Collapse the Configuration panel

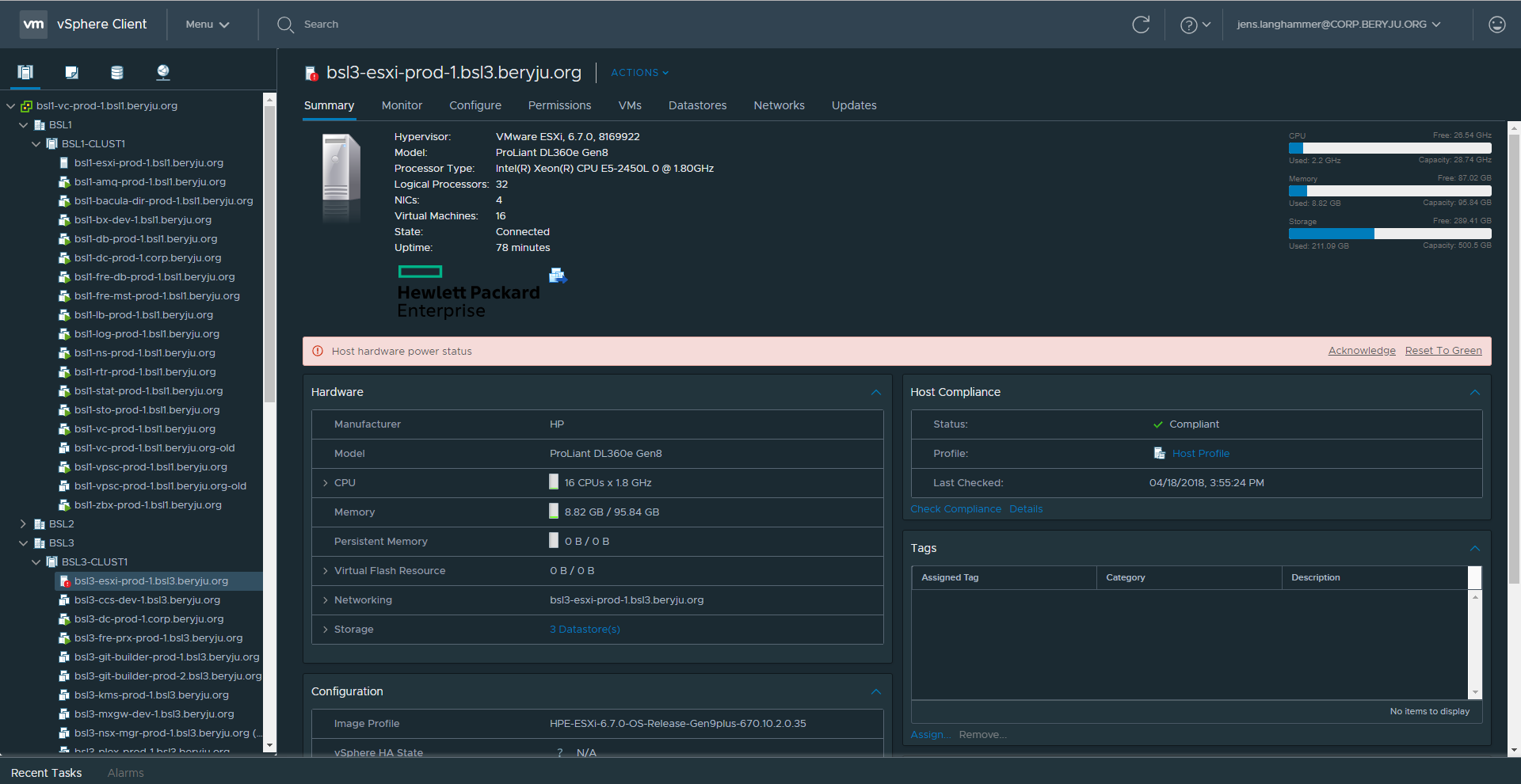[876, 692]
